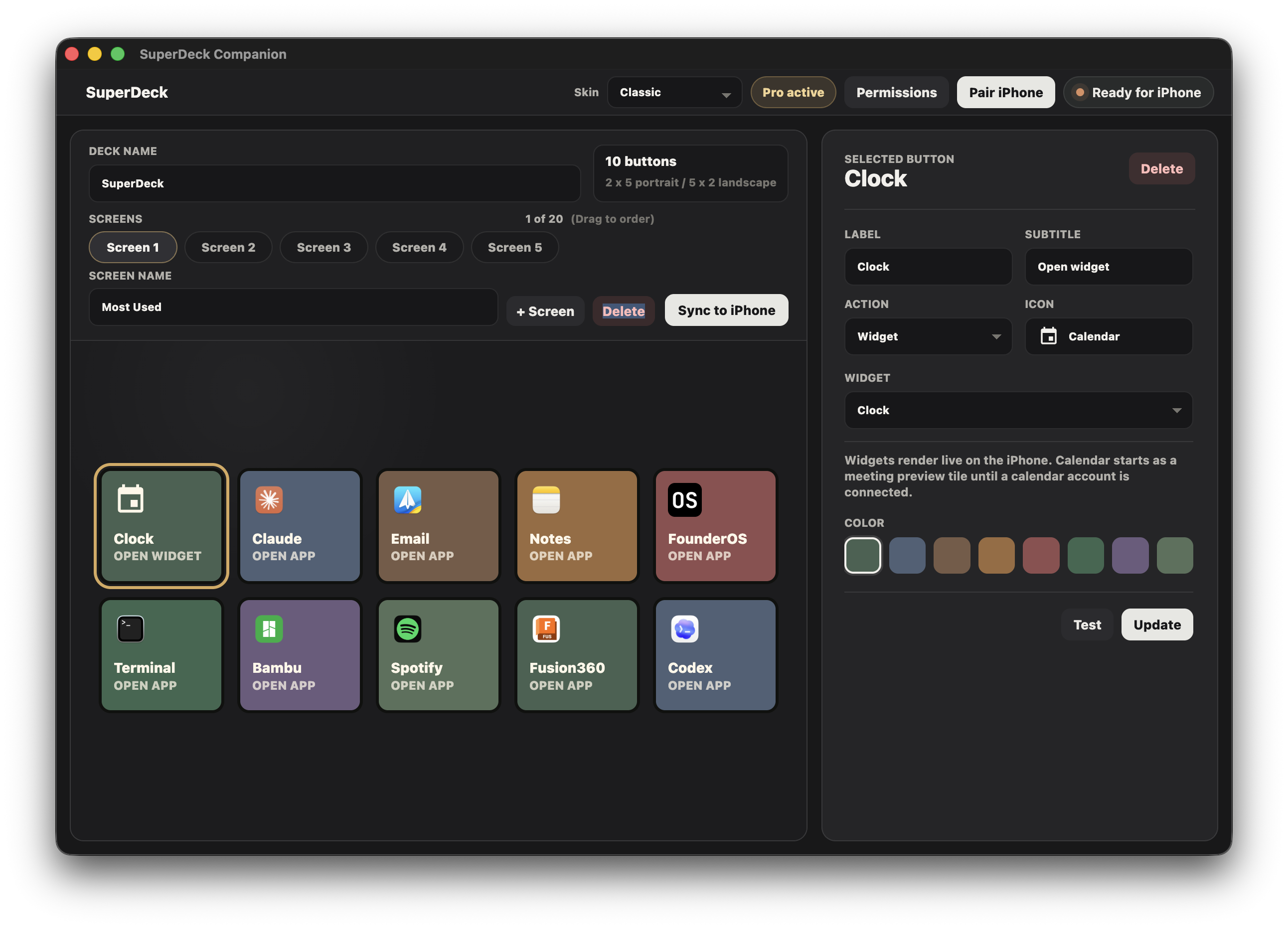The width and height of the screenshot is (1288, 929).
Task: Select the purple color swatch
Action: [1130, 555]
